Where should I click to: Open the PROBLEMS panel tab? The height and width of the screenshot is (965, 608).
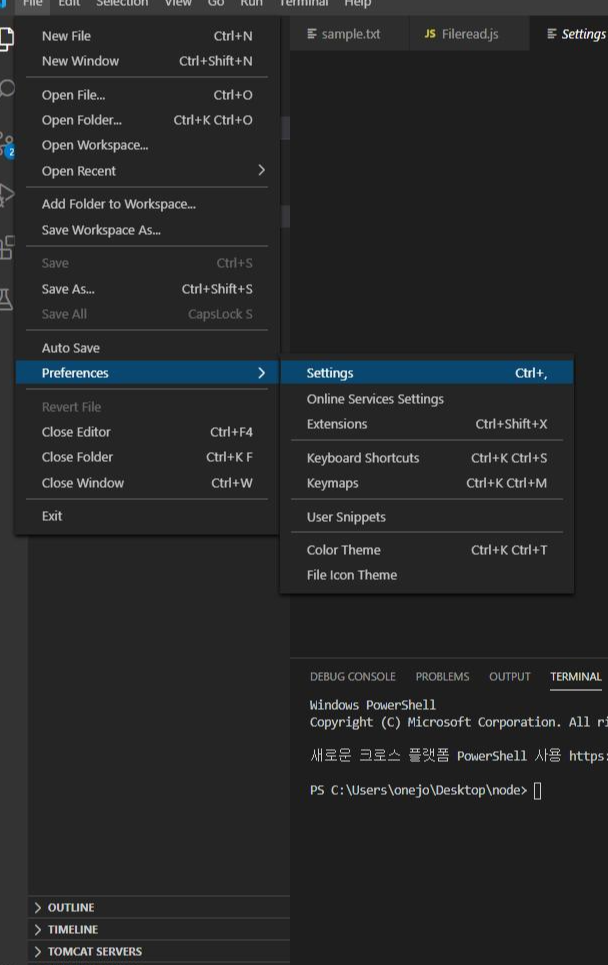442,676
